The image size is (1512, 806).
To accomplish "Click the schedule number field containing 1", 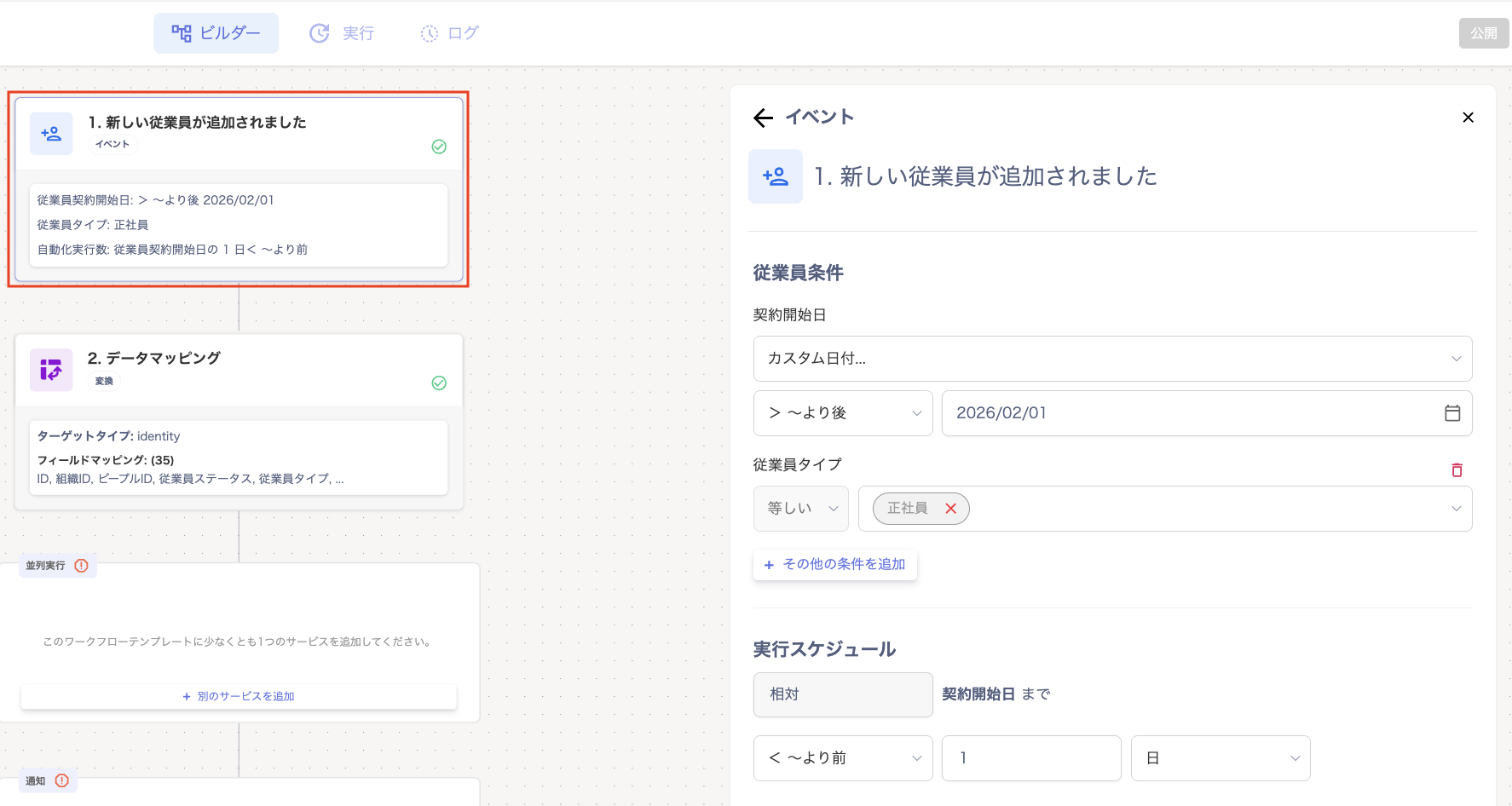I will pyautogui.click(x=1031, y=758).
